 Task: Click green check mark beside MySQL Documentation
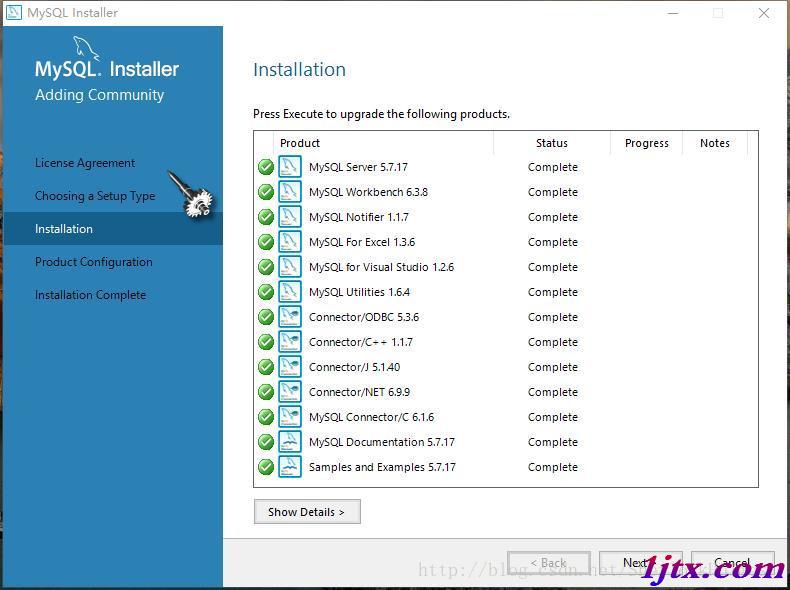click(266, 442)
